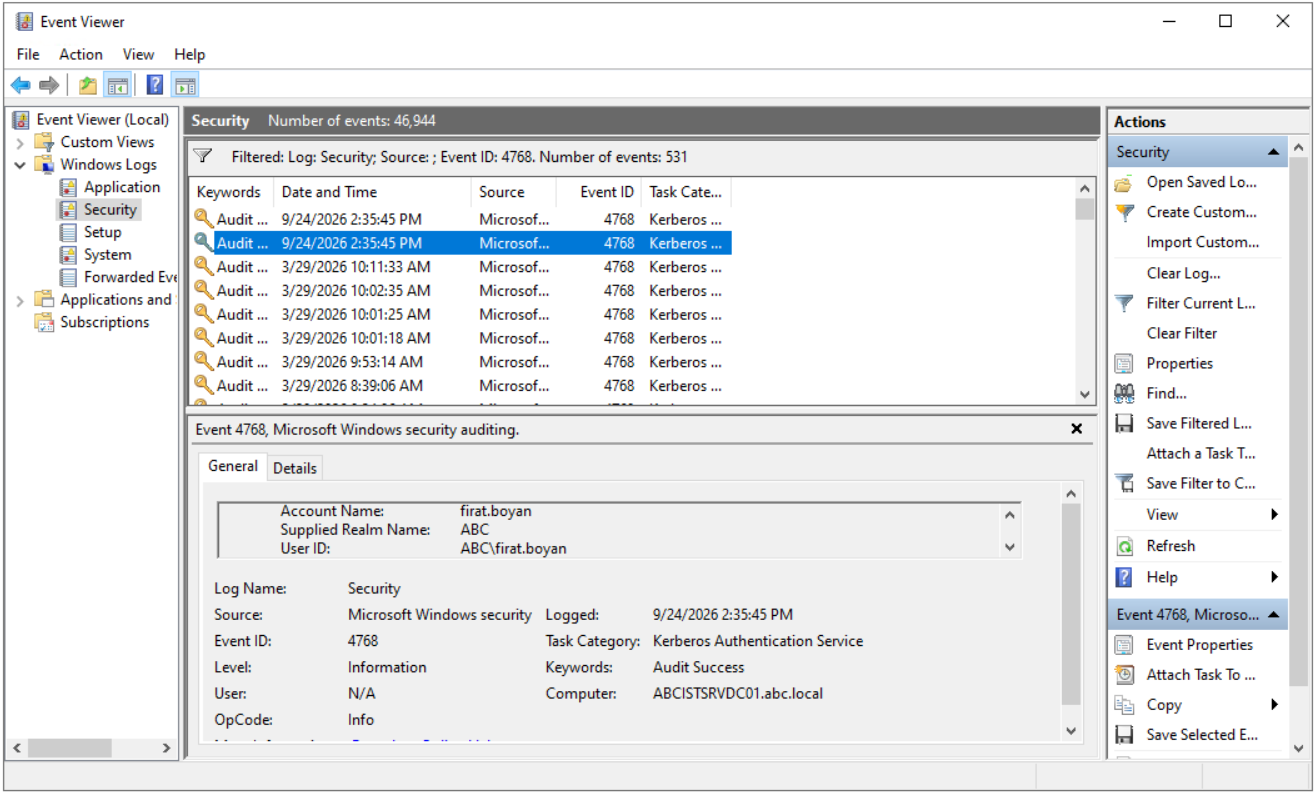1316x793 pixels.
Task: Expand the Custom Views tree node
Action: [x=20, y=142]
